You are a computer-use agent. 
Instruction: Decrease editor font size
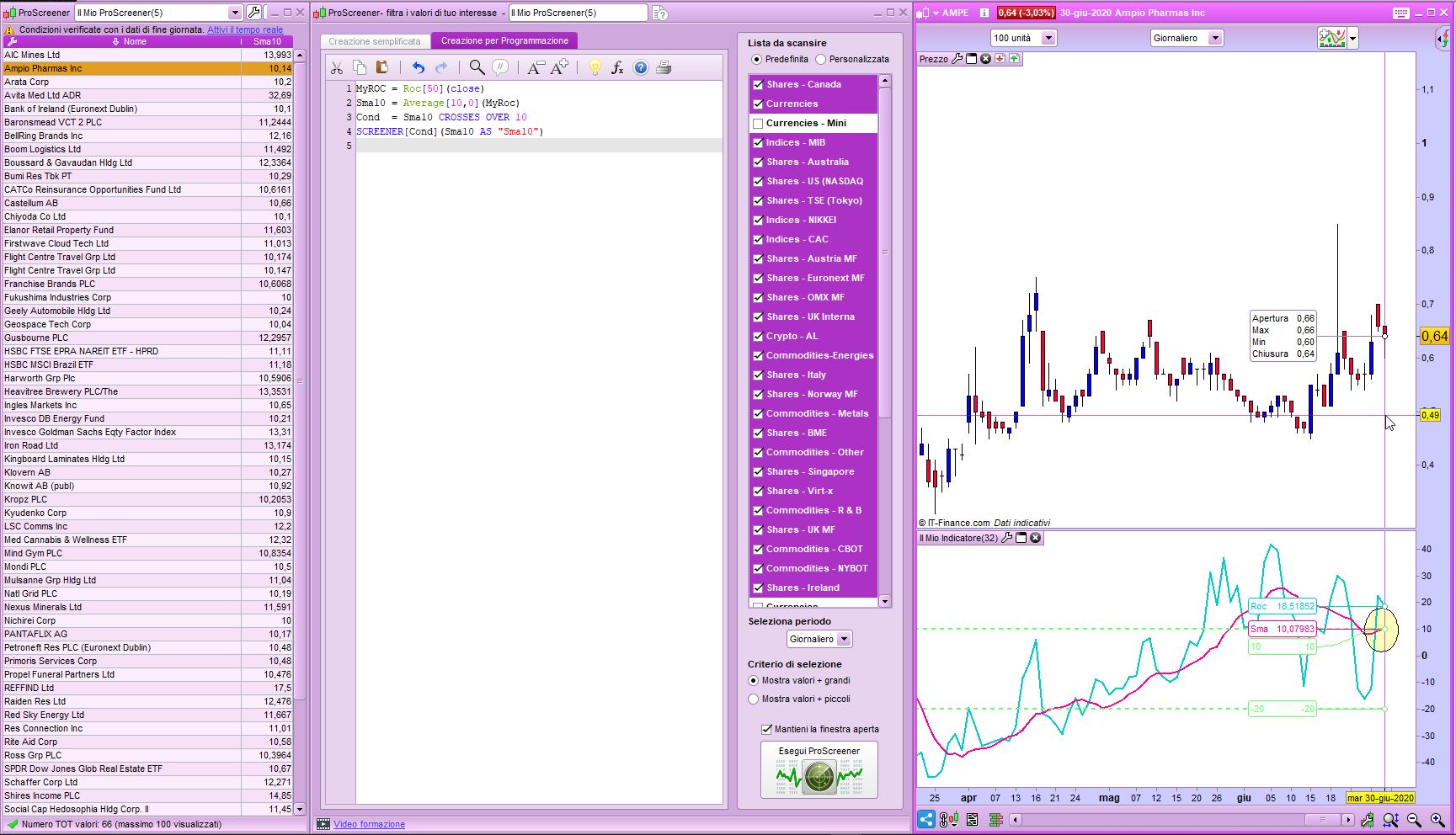coord(536,68)
